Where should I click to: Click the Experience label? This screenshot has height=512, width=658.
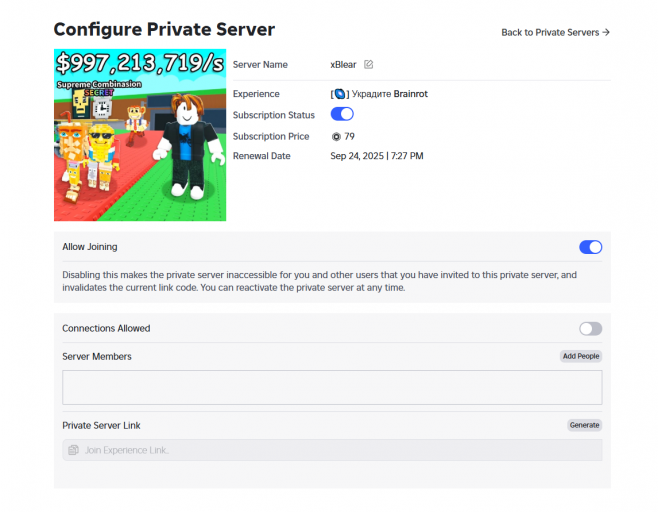(x=256, y=94)
